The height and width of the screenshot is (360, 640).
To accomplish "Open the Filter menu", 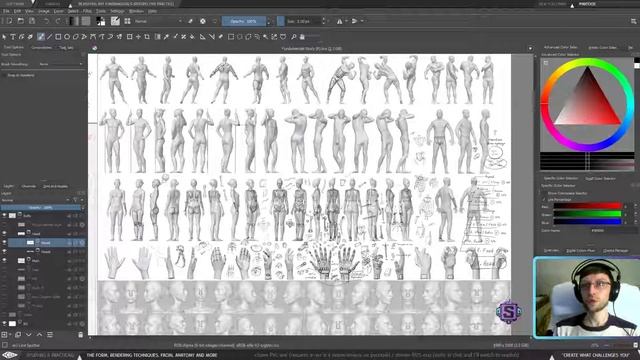I will point(87,11).
